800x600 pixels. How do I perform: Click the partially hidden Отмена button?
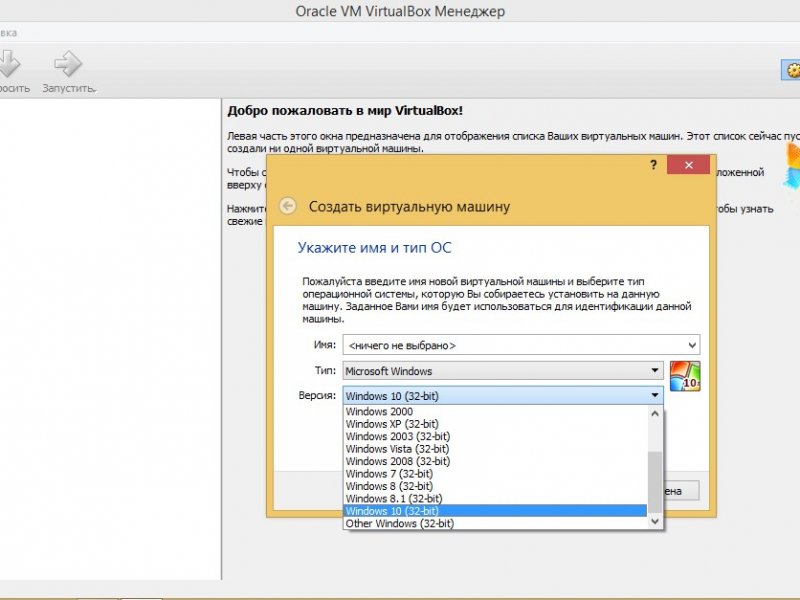point(682,491)
